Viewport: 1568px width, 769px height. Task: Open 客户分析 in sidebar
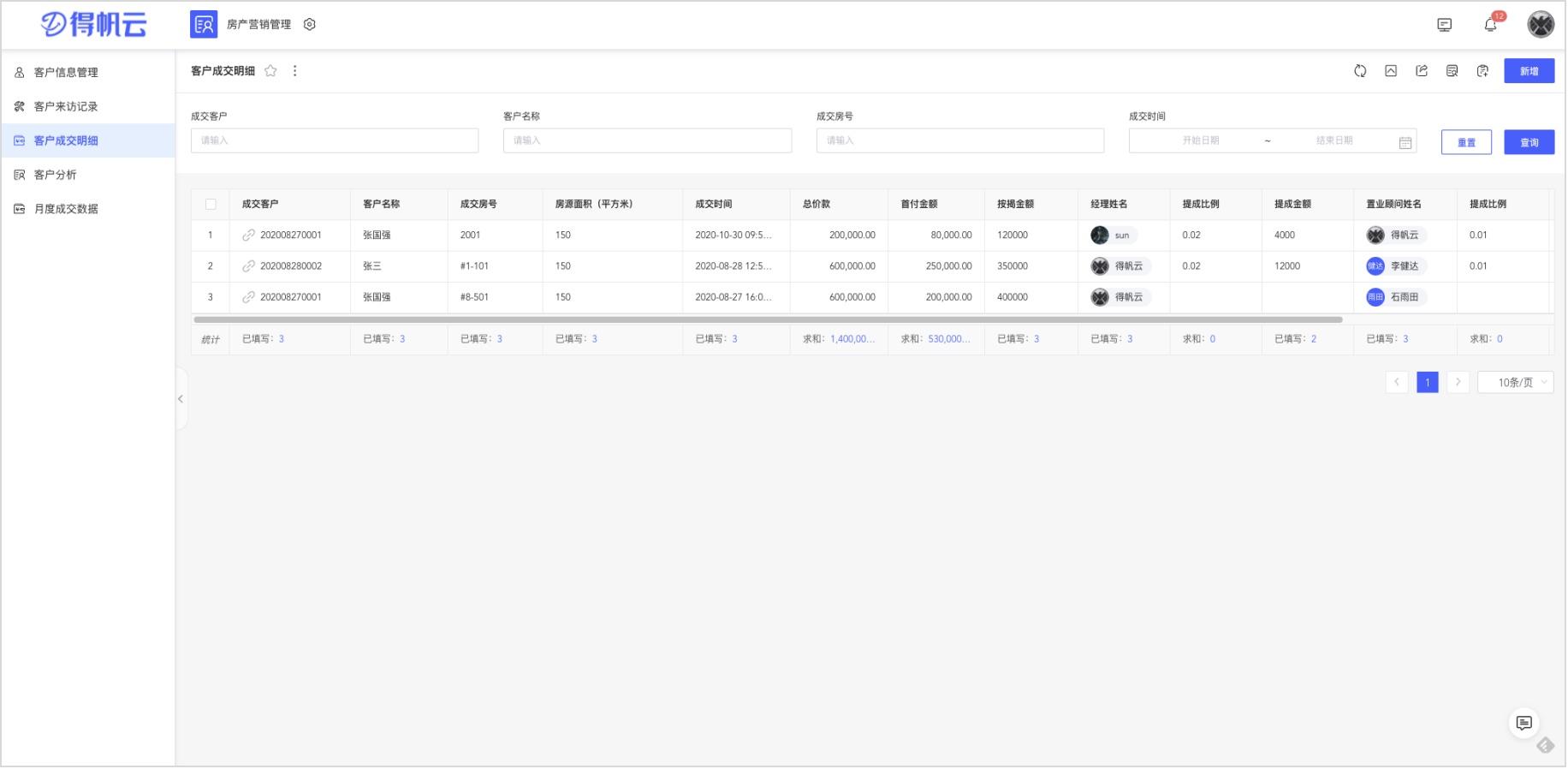88,175
